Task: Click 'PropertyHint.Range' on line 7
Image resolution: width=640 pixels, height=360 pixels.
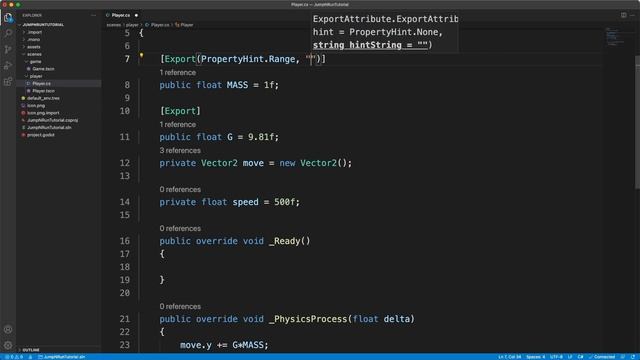Action: pos(248,59)
